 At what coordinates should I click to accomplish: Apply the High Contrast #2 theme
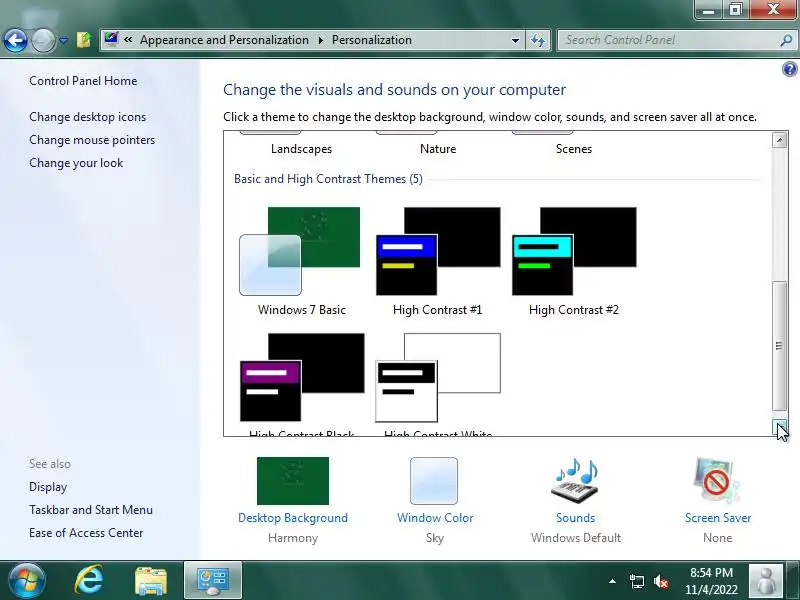coord(574,251)
